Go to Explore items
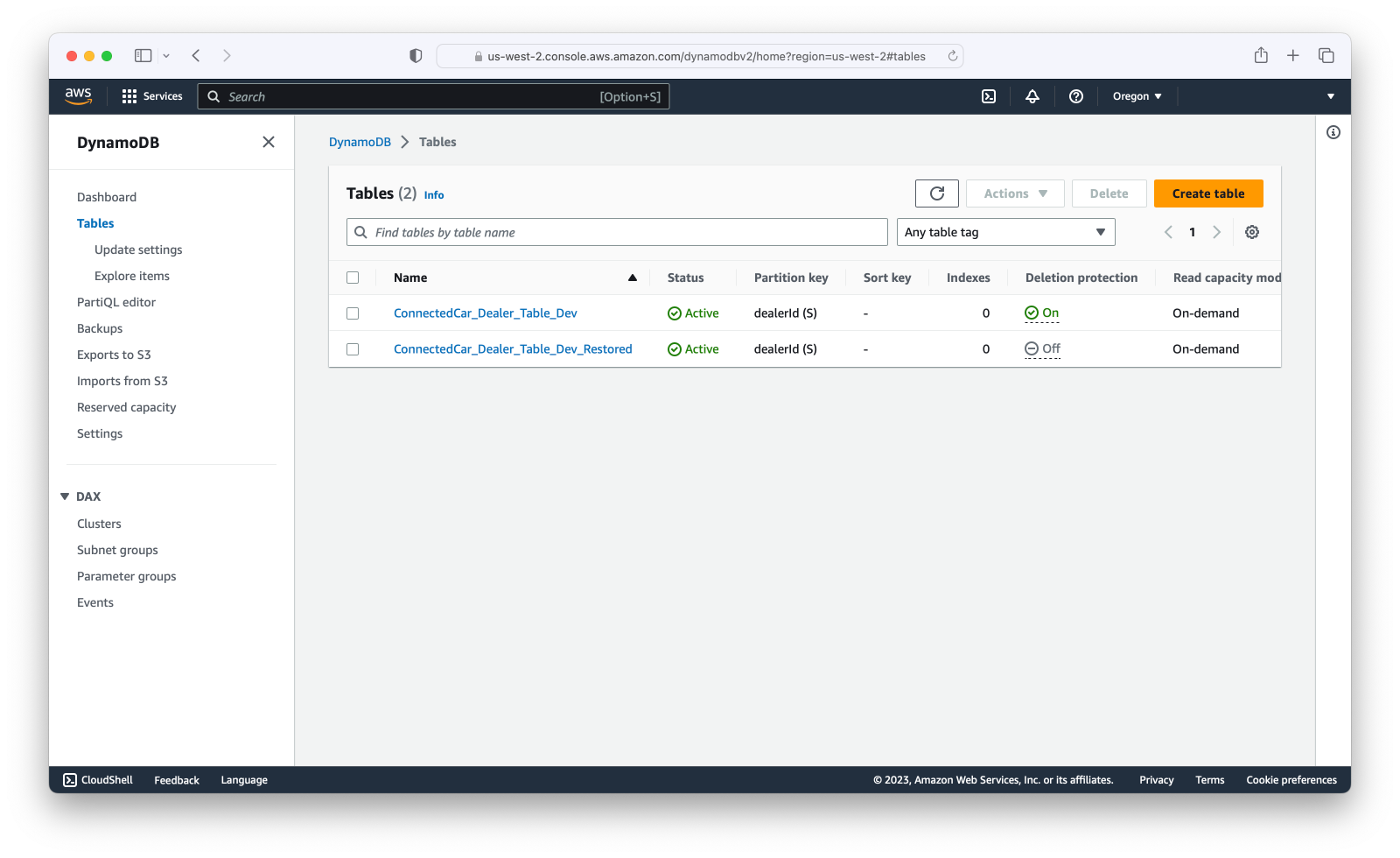Viewport: 1400px width, 858px height. [x=132, y=276]
